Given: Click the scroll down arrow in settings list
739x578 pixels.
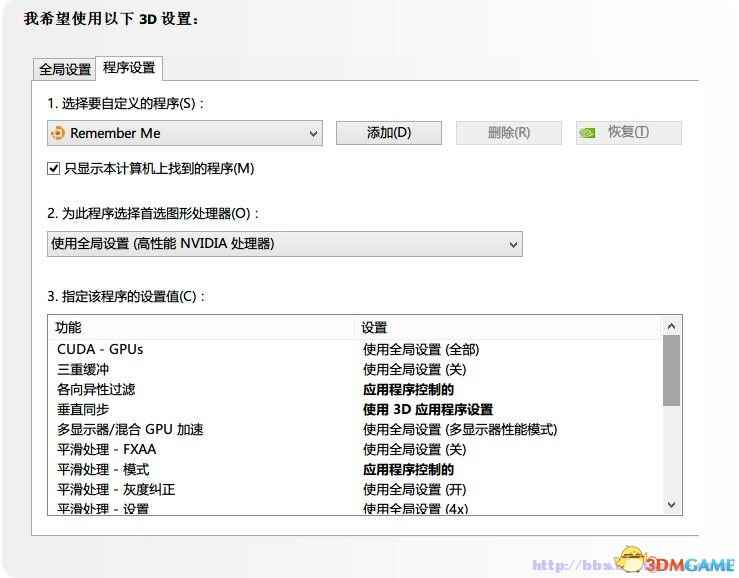Looking at the screenshot, I should pyautogui.click(x=671, y=505).
